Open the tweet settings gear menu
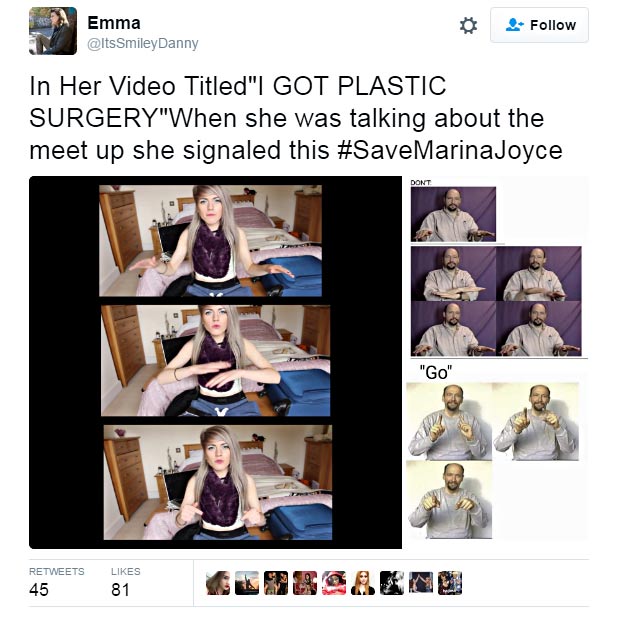 468,26
